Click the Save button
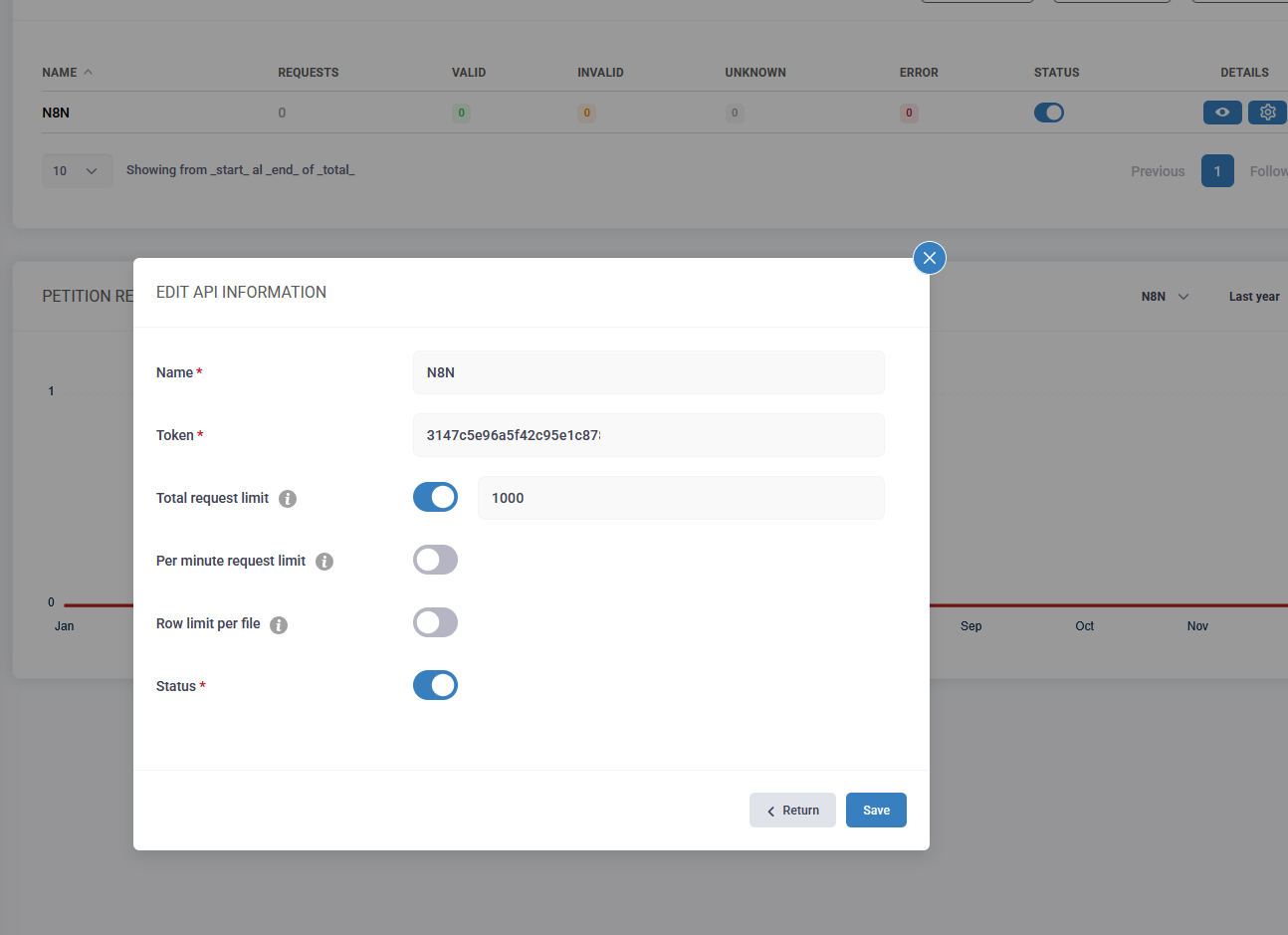Screen dimensions: 1288x935 pos(875,810)
